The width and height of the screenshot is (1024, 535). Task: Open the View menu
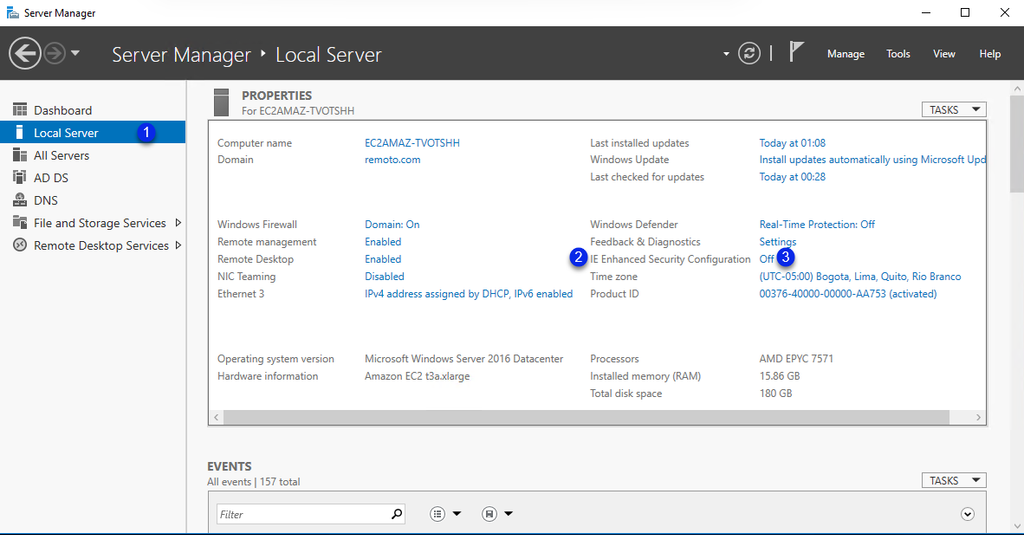coord(944,54)
